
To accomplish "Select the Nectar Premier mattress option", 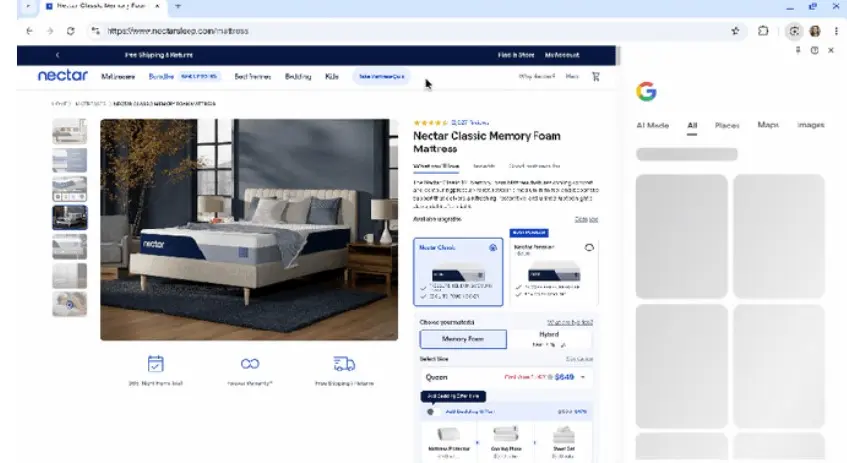I will 554,272.
